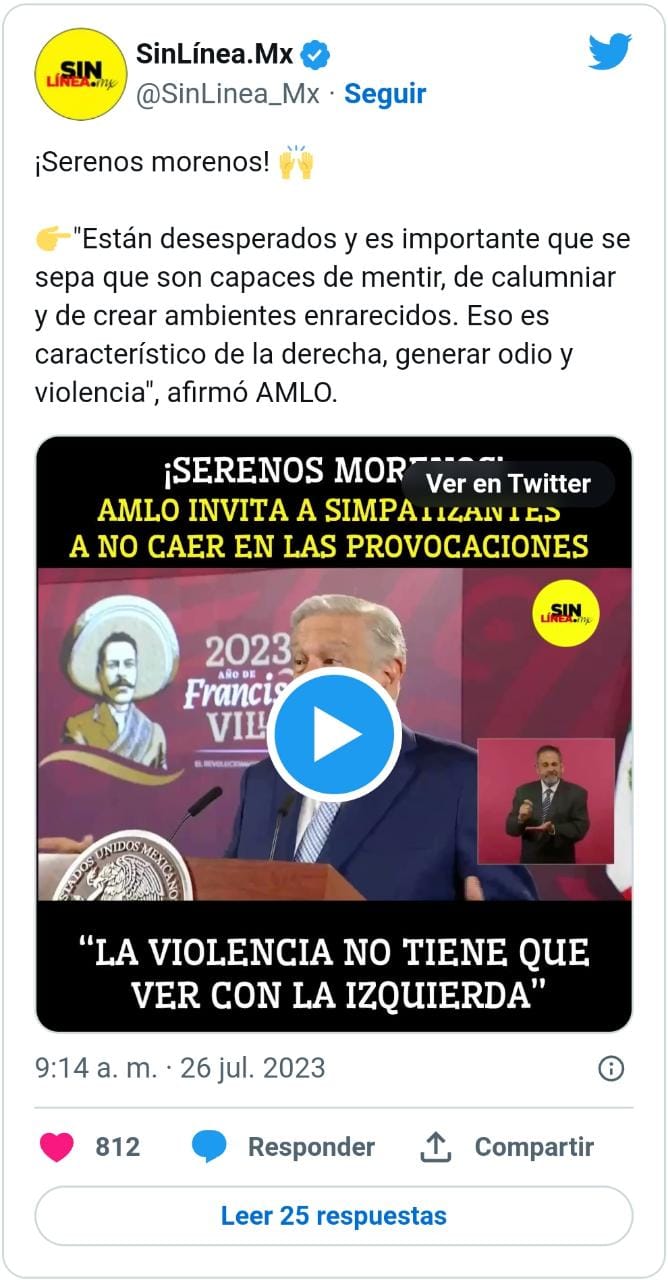Image resolution: width=668 pixels, height=1280 pixels.
Task: Like the tweet with the heart icon
Action: 57,1147
